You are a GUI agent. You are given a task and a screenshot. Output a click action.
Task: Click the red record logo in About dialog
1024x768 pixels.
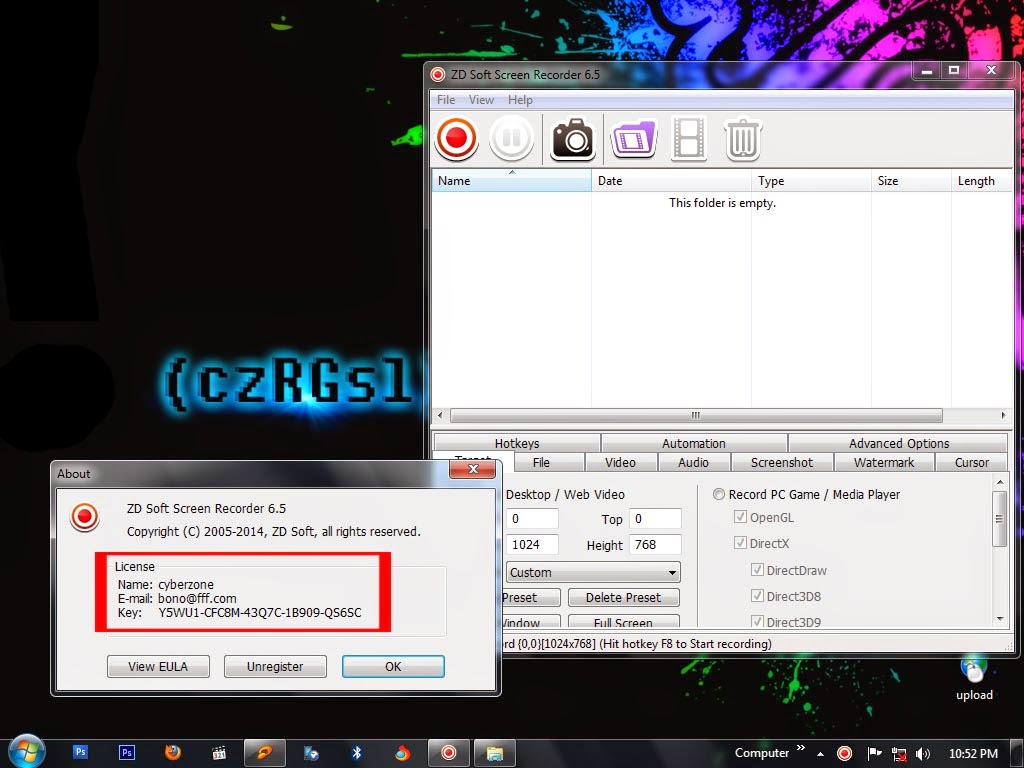pyautogui.click(x=84, y=517)
